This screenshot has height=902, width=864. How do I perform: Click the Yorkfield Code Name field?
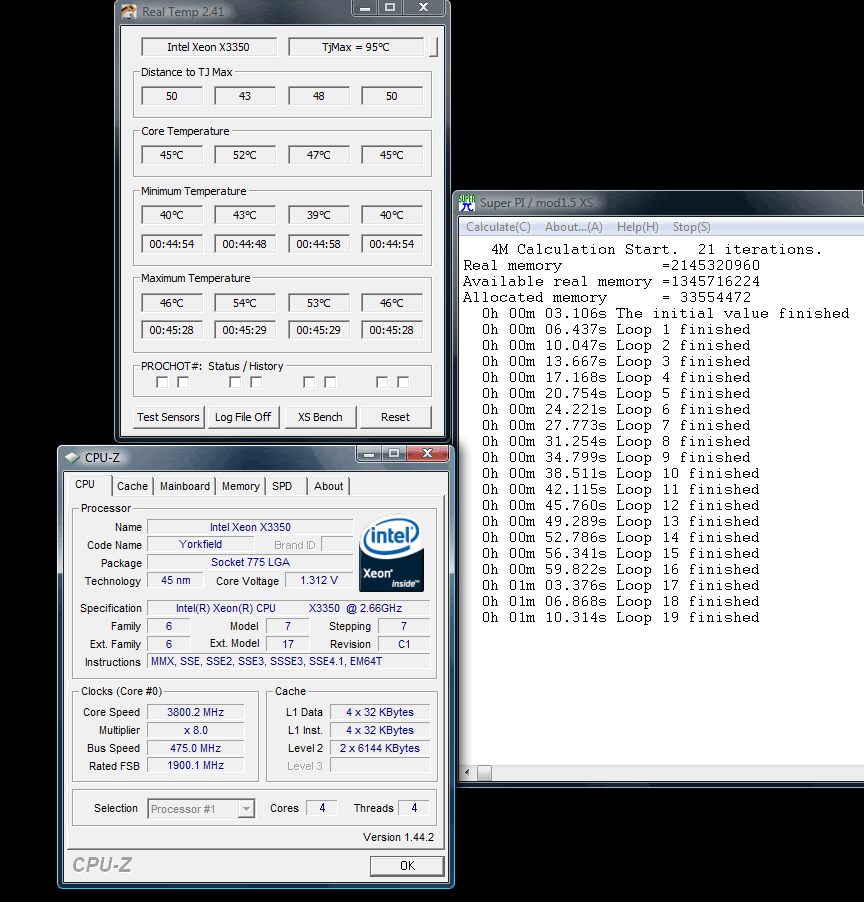click(x=200, y=544)
